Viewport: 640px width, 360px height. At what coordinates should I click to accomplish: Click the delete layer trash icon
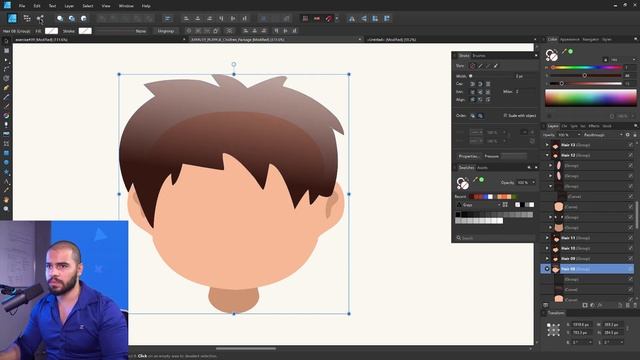click(x=635, y=305)
